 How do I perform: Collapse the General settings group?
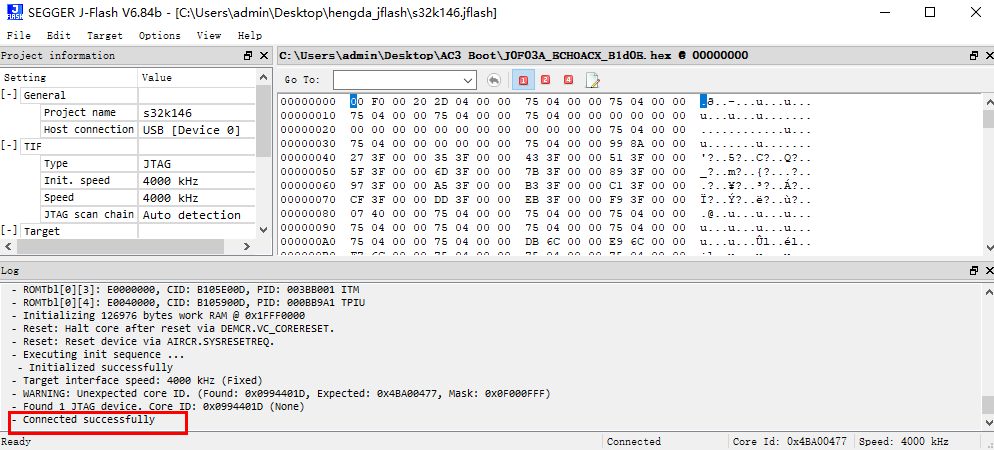(x=9, y=95)
